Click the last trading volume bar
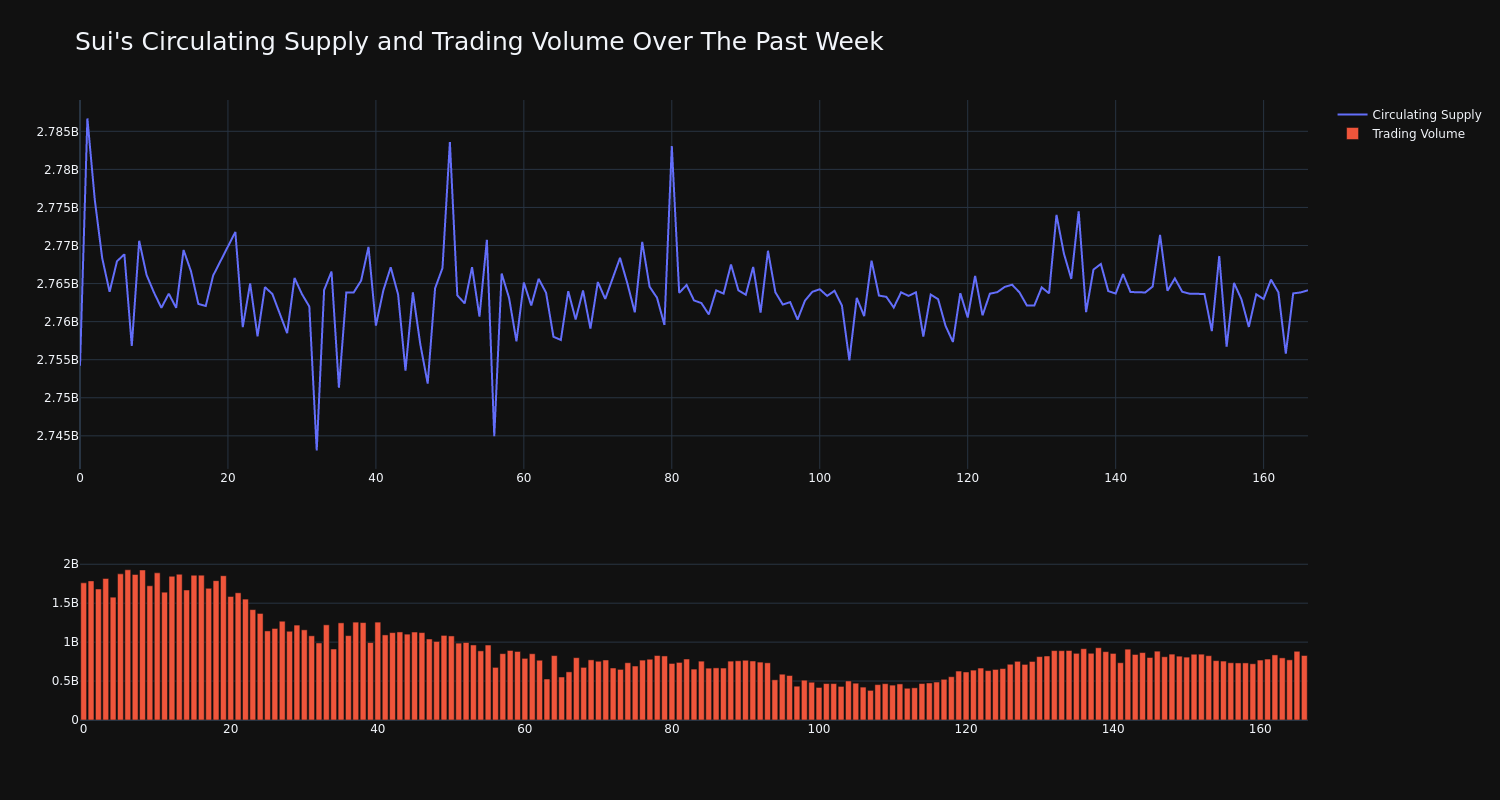 (1304, 688)
